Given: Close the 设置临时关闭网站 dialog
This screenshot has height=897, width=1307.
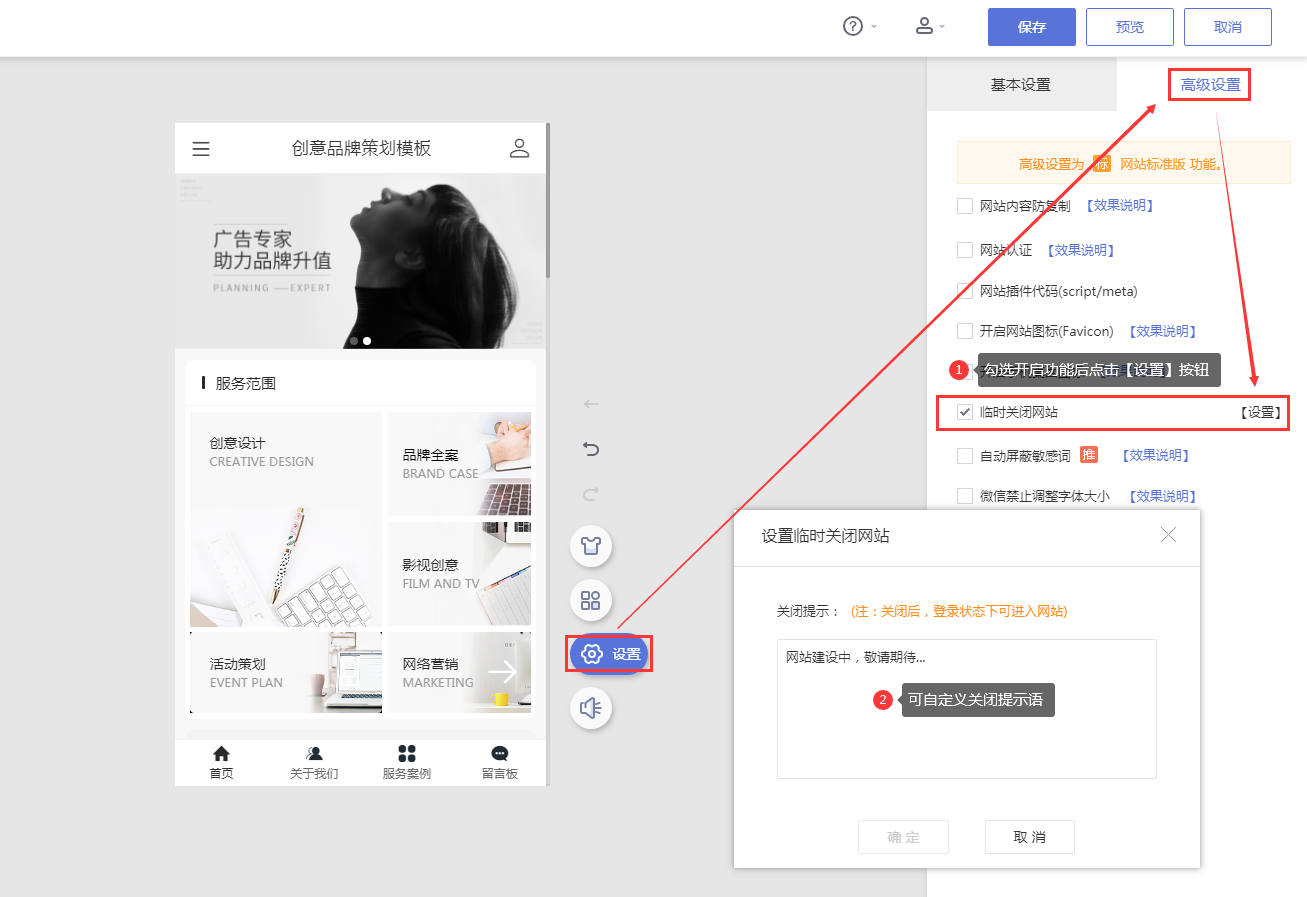Looking at the screenshot, I should click(1168, 535).
